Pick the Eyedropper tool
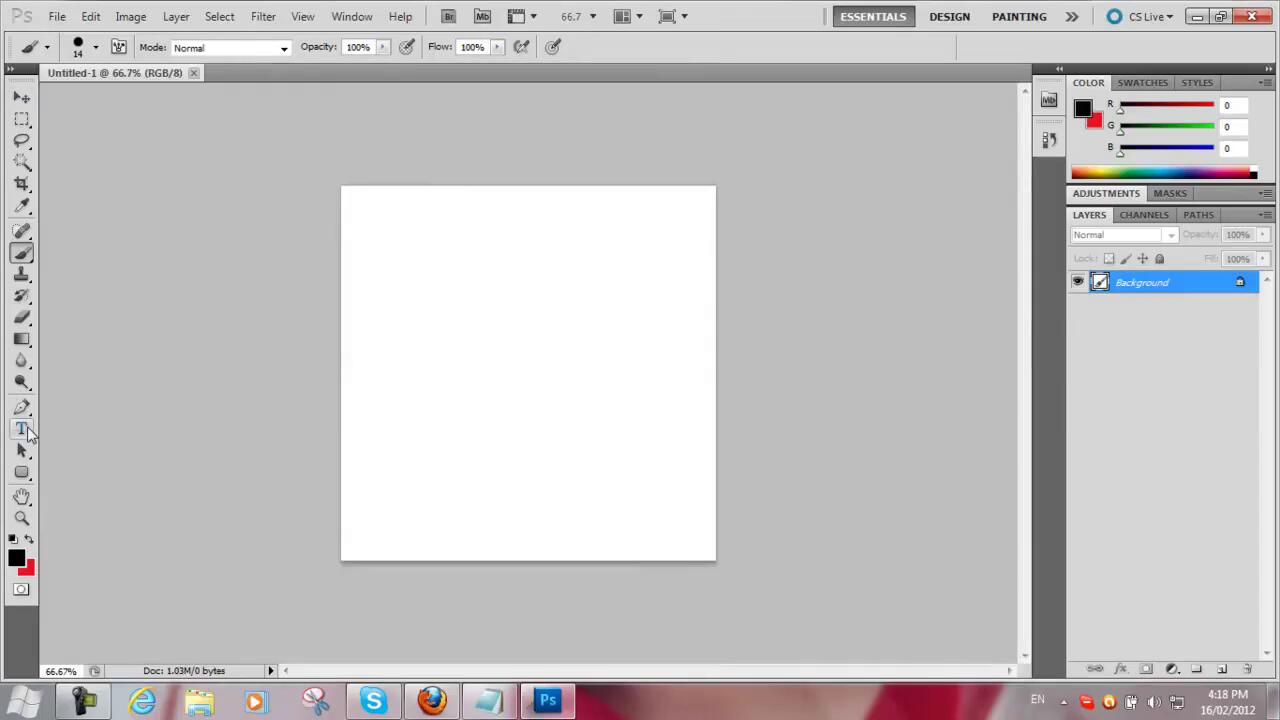Screen dimensions: 1280x720 point(21,206)
